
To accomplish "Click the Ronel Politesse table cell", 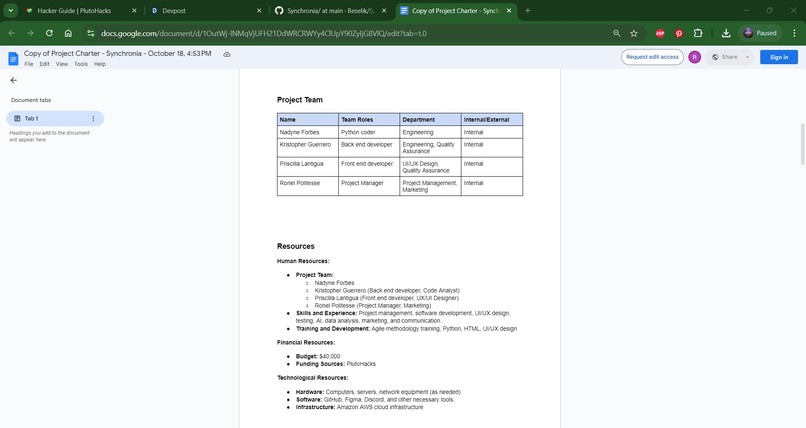I will (x=308, y=186).
